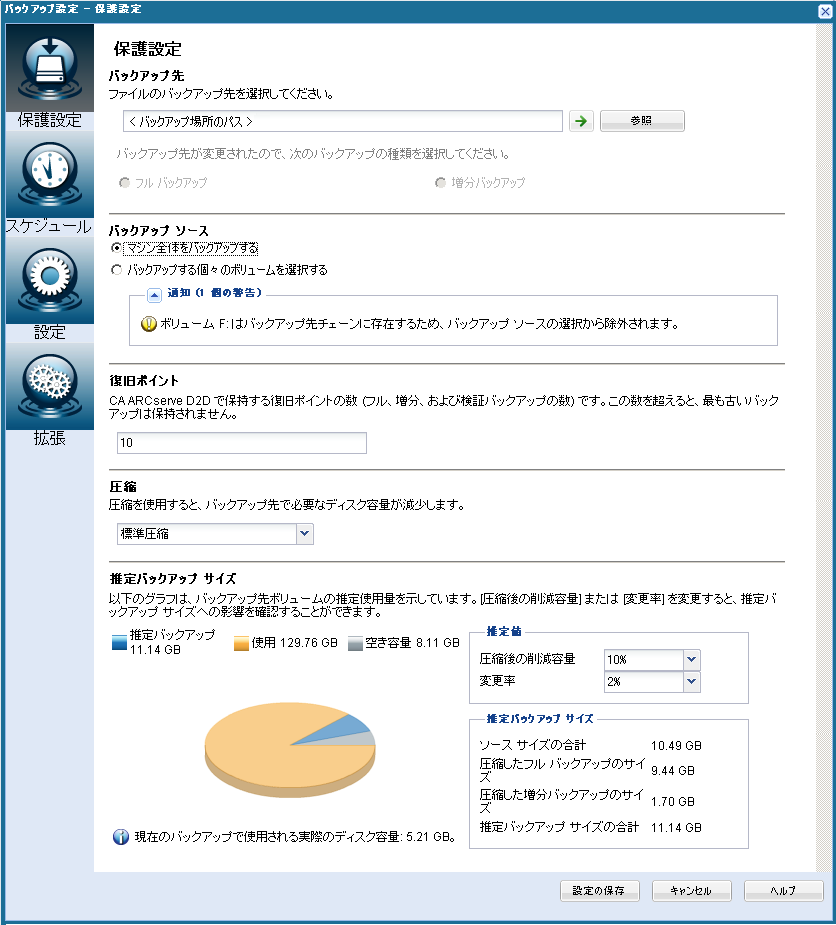Click the green arrow validate path button
This screenshot has width=836, height=925.
pos(581,121)
